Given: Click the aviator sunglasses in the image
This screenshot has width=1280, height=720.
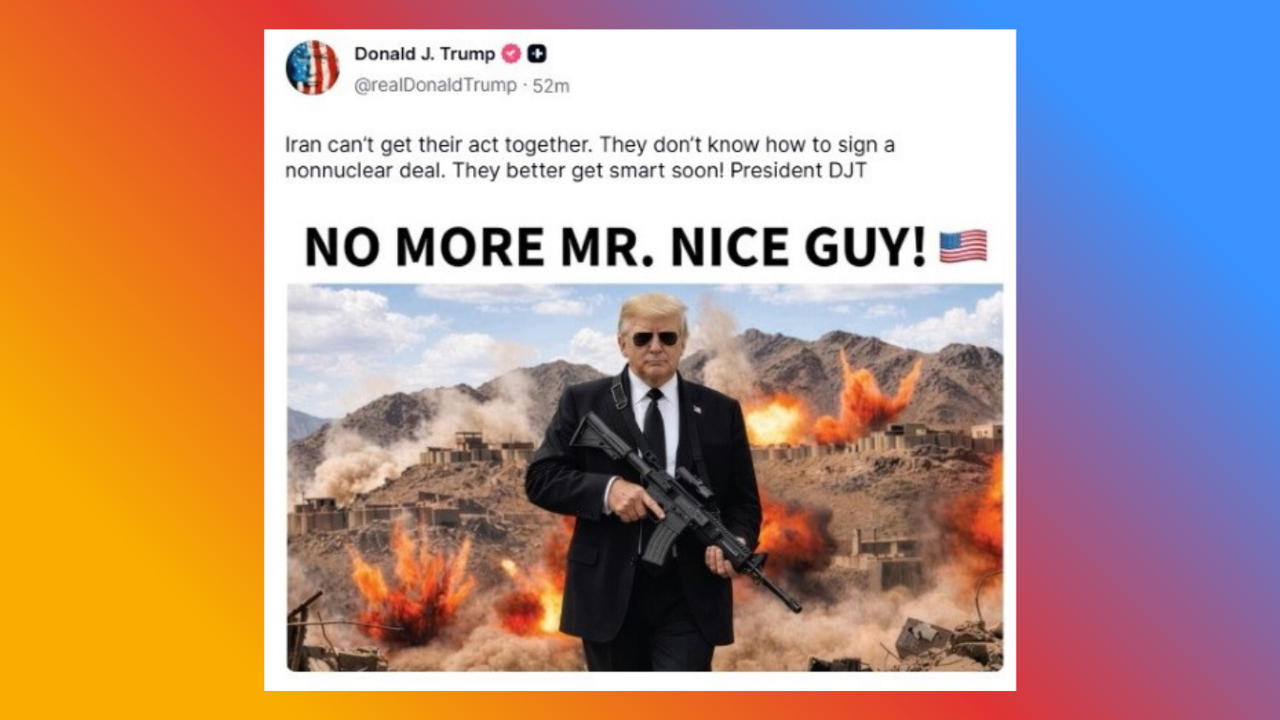Looking at the screenshot, I should (655, 339).
